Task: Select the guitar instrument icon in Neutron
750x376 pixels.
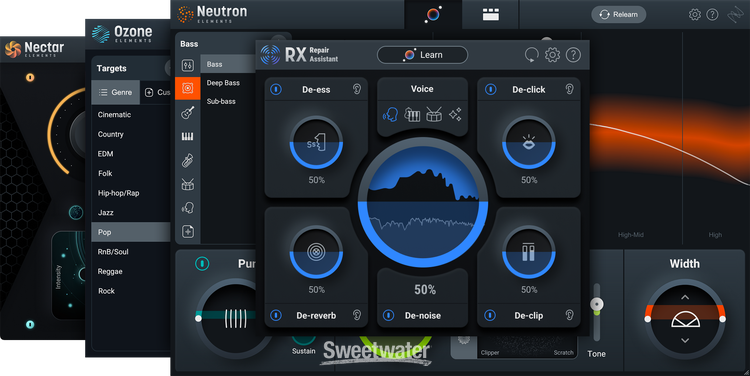Action: click(188, 113)
